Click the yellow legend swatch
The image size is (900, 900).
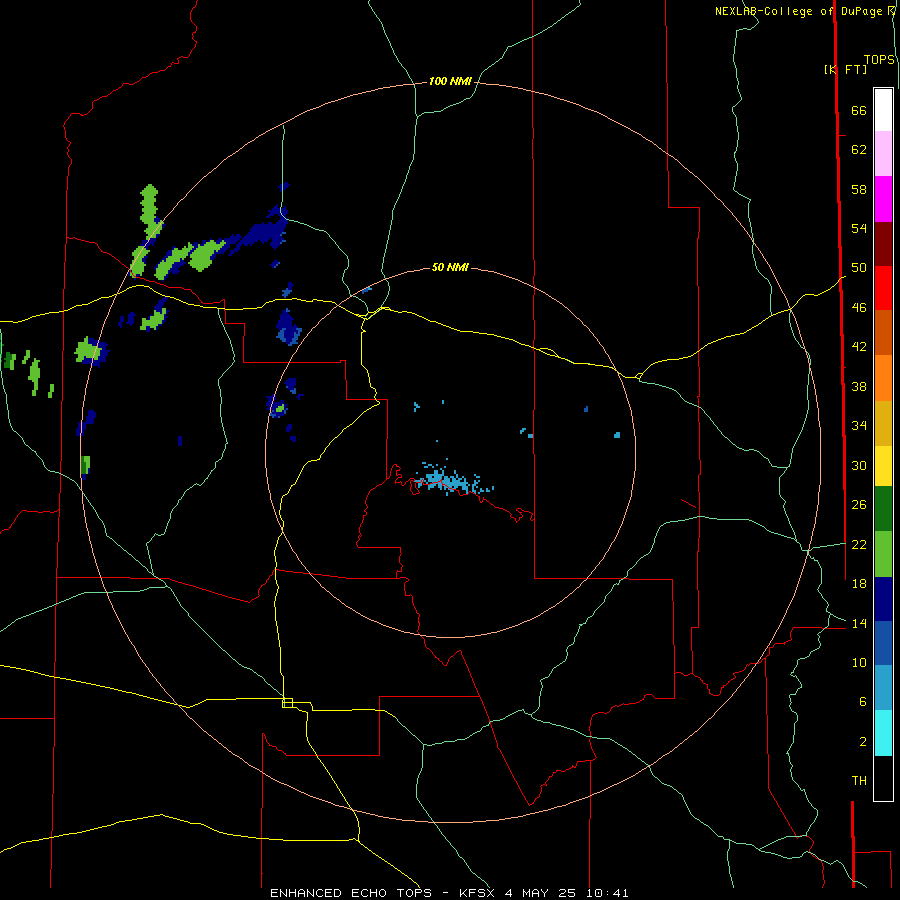pyautogui.click(x=883, y=466)
